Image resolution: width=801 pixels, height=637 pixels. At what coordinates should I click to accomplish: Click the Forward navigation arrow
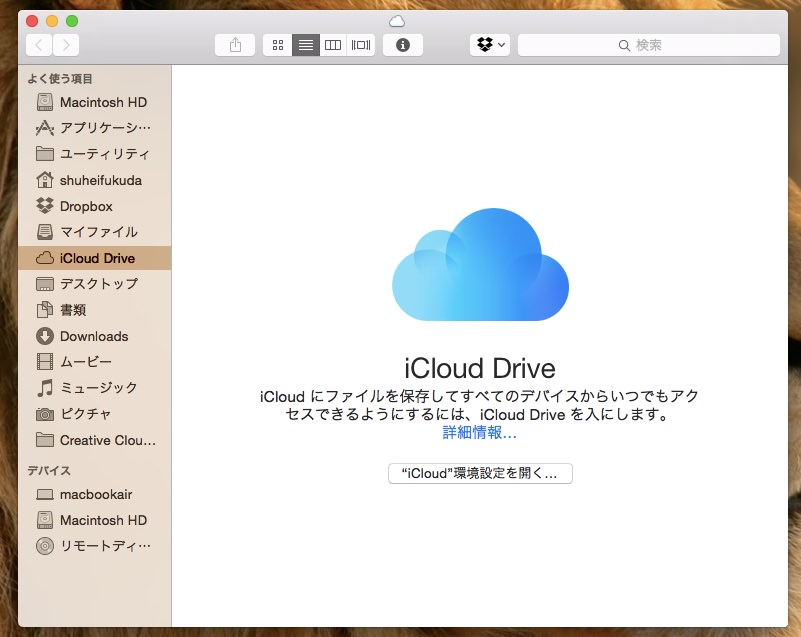click(x=66, y=45)
